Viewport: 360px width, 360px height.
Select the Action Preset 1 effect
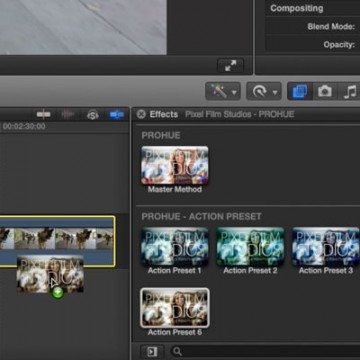[175, 247]
